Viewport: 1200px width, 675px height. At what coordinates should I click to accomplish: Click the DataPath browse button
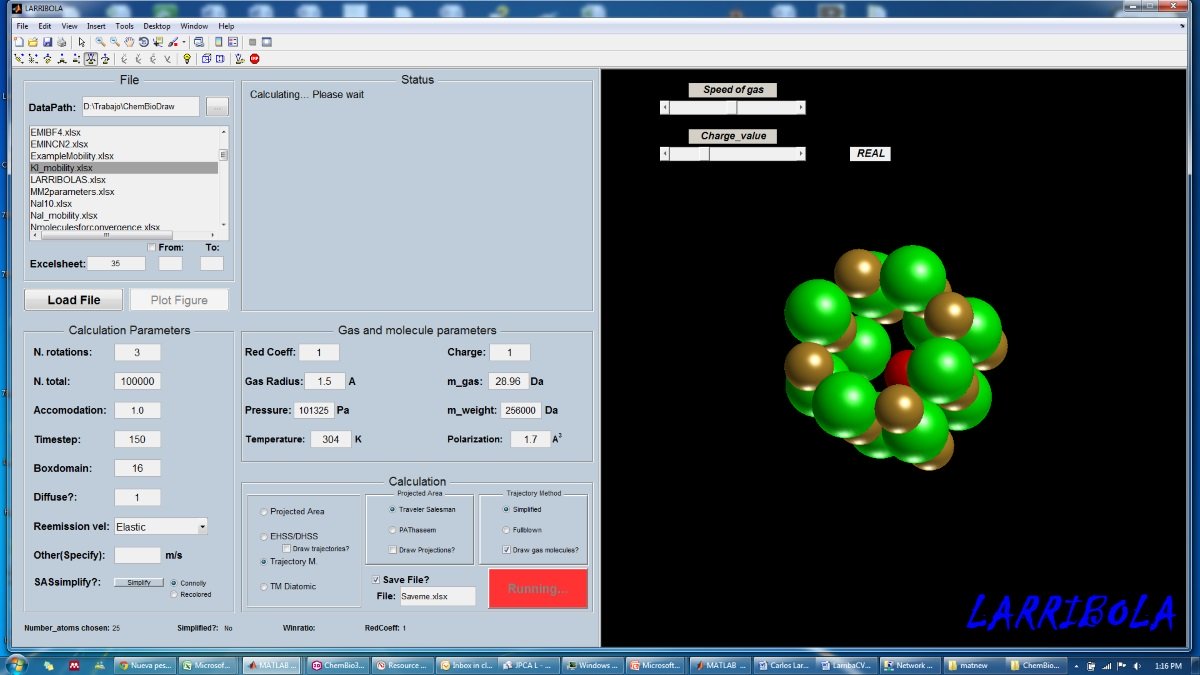click(x=218, y=106)
